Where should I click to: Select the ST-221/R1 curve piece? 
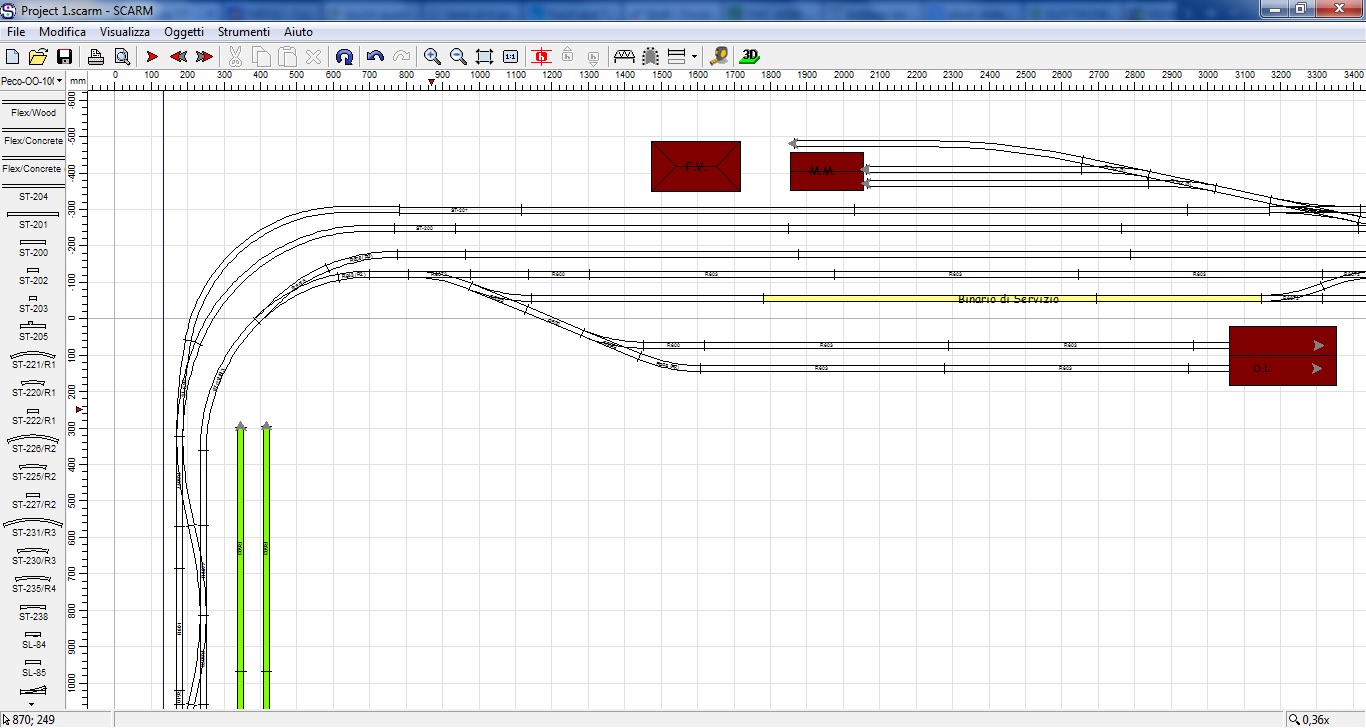coord(33,360)
